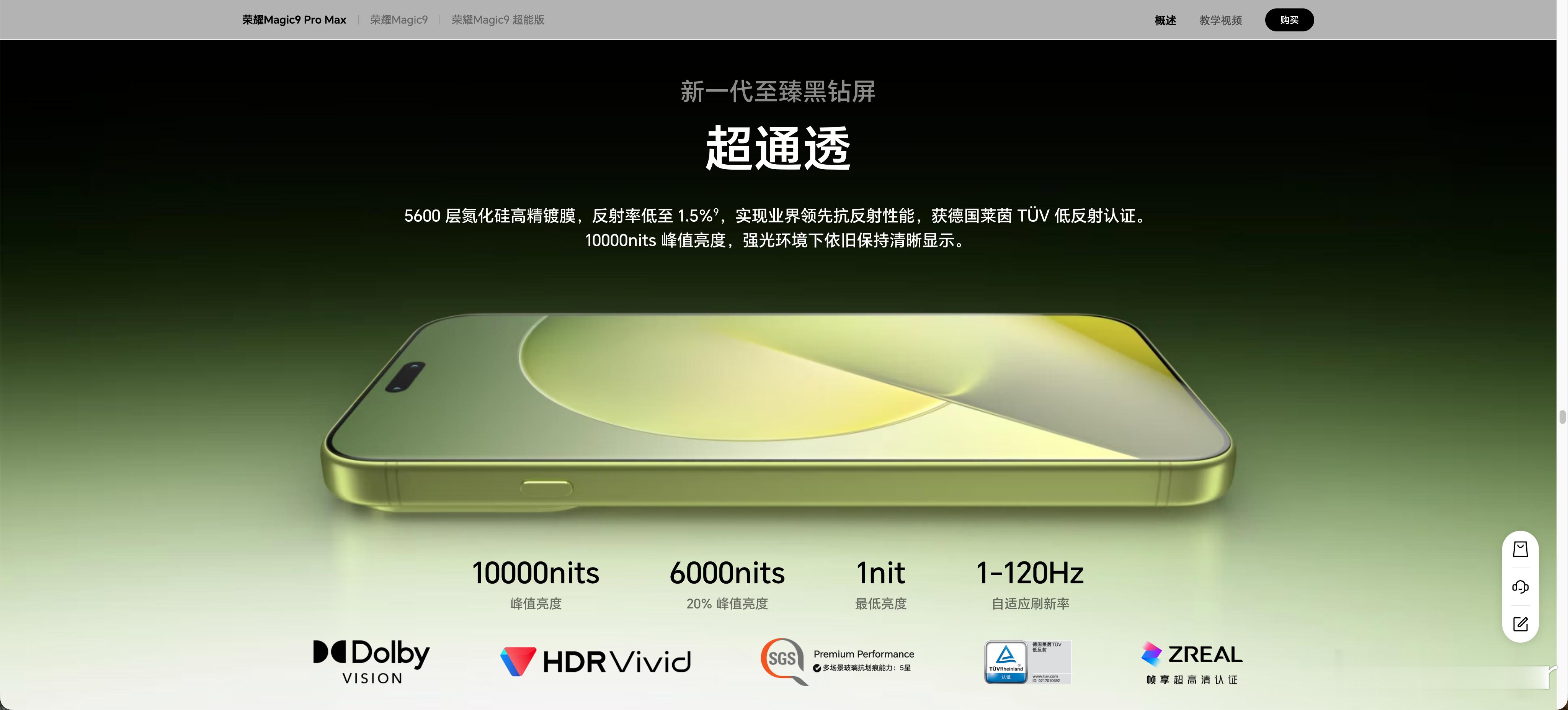
Task: Open the 教学视频 section
Action: point(1220,20)
